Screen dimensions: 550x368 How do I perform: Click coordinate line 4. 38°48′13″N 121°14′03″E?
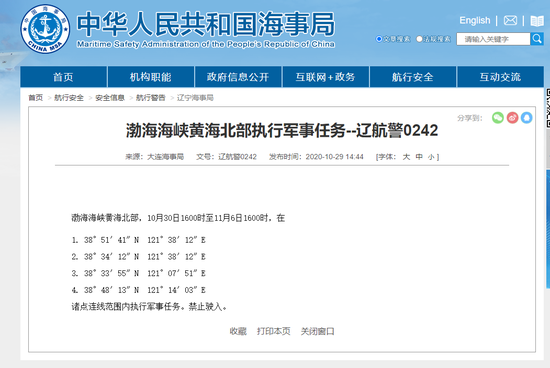click(139, 290)
